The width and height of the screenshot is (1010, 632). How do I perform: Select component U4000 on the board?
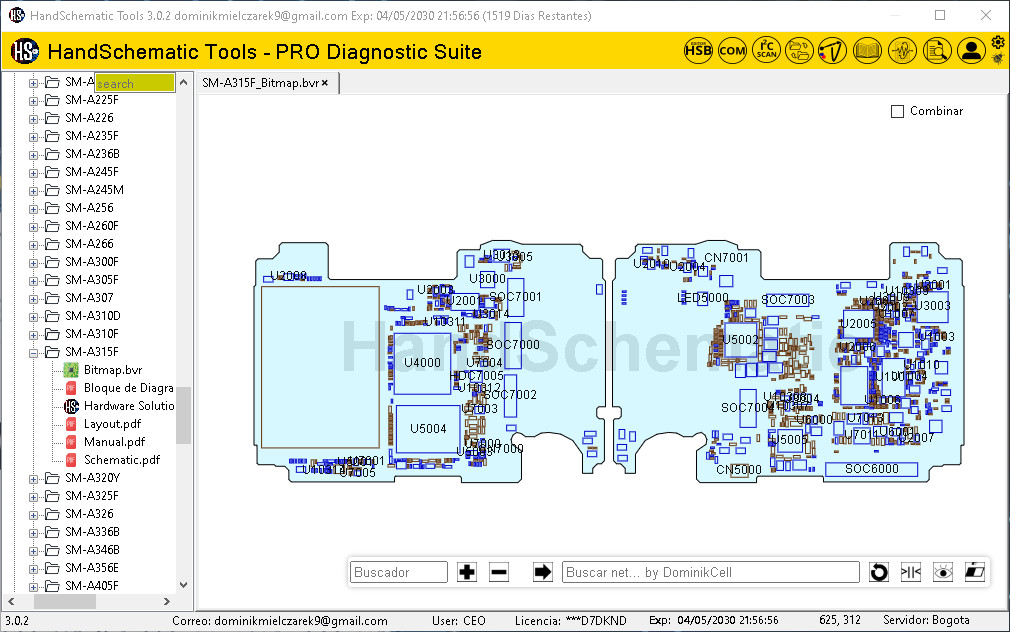pos(423,363)
